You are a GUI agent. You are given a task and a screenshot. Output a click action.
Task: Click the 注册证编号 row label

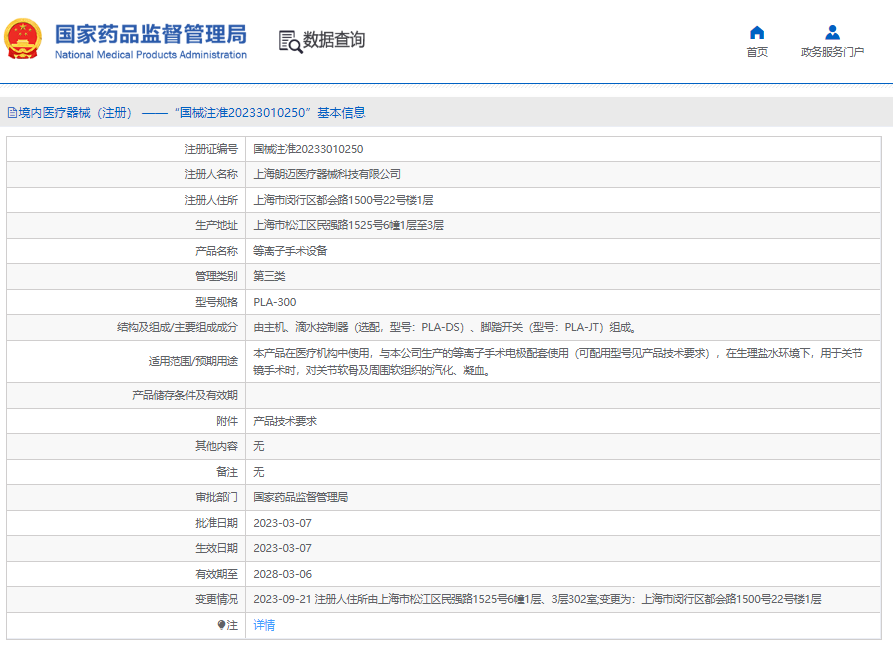pyautogui.click(x=211, y=149)
